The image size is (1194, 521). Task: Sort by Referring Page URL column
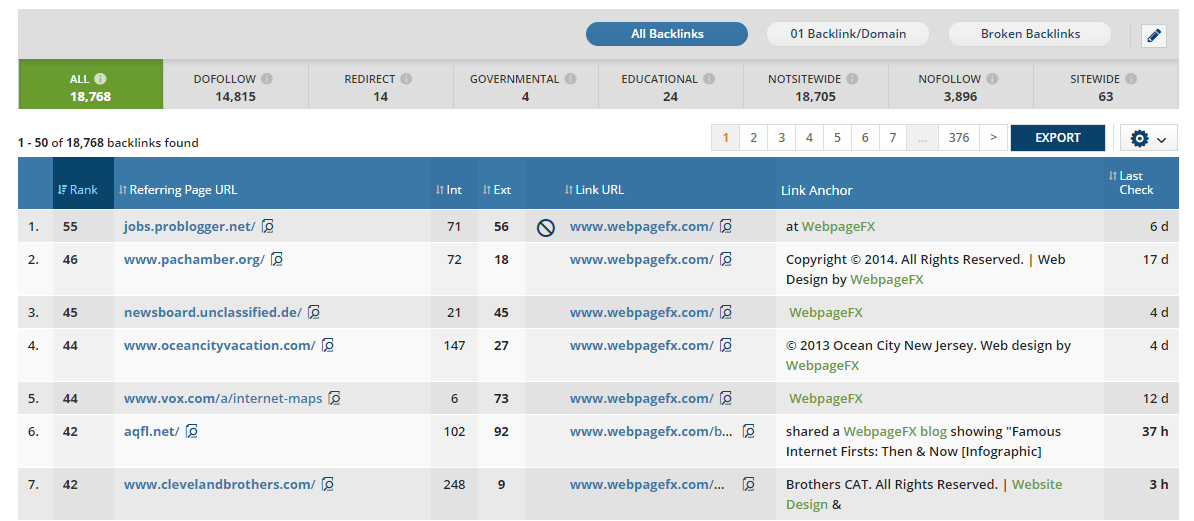(177, 190)
